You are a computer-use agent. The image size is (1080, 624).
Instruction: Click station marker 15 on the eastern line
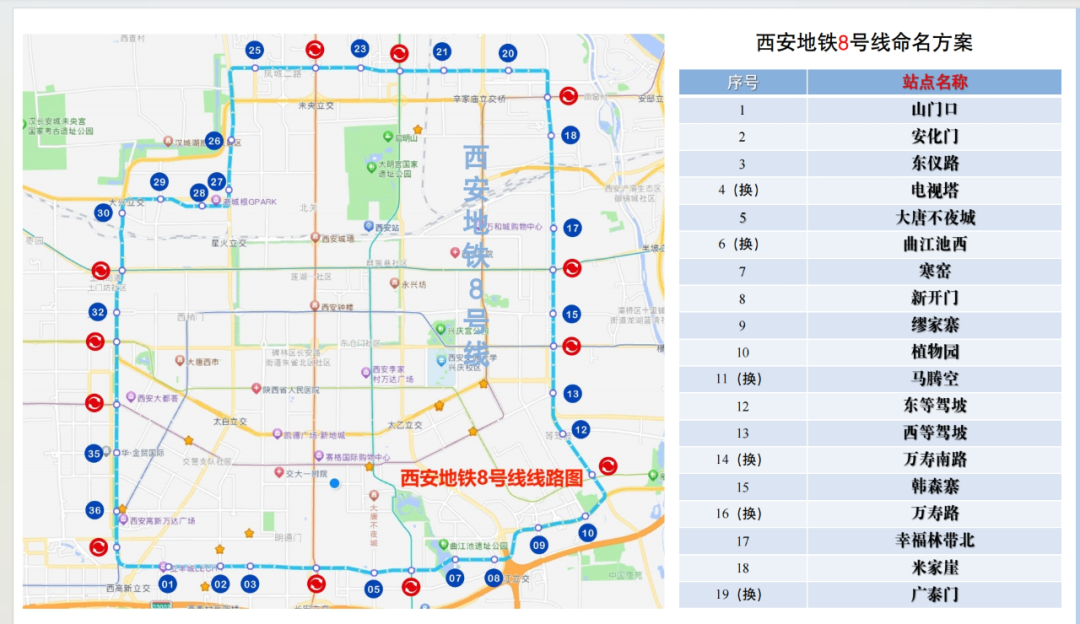(572, 315)
